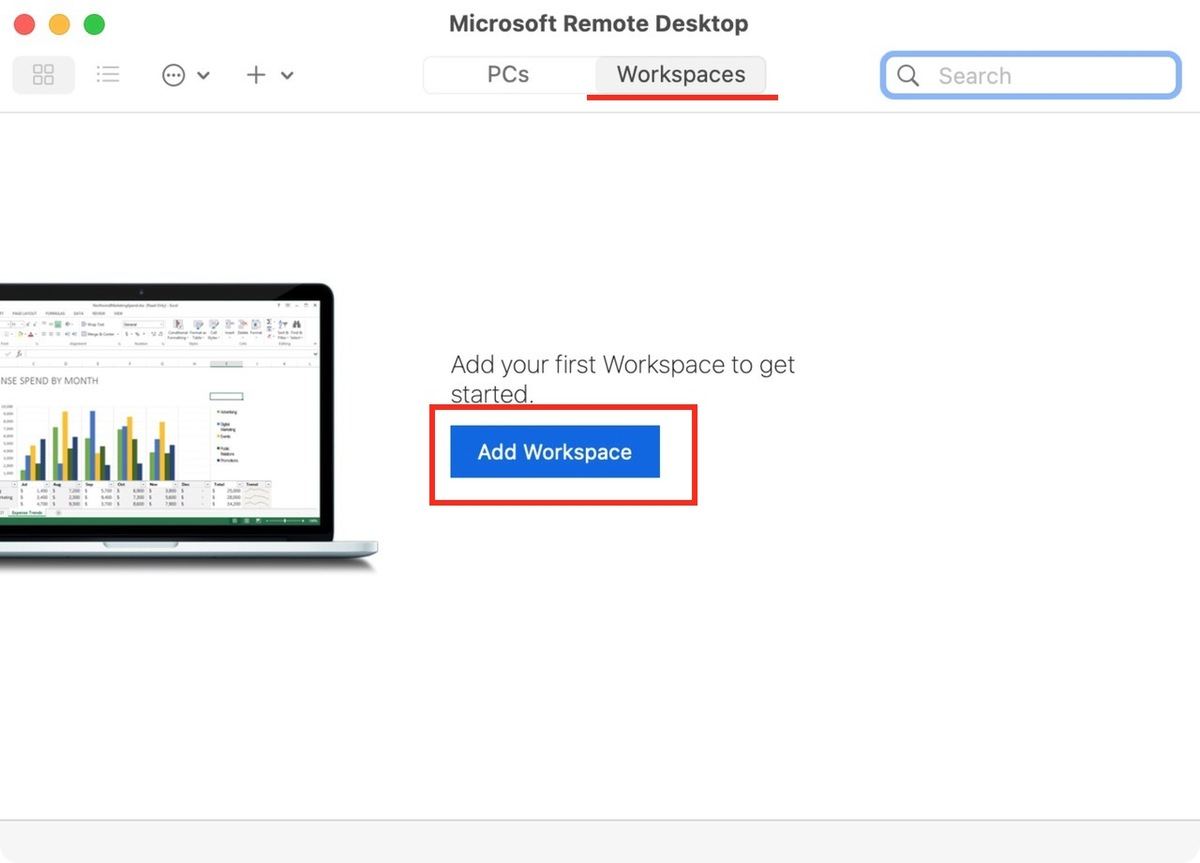Click the magnifying glass search icon

click(x=908, y=76)
